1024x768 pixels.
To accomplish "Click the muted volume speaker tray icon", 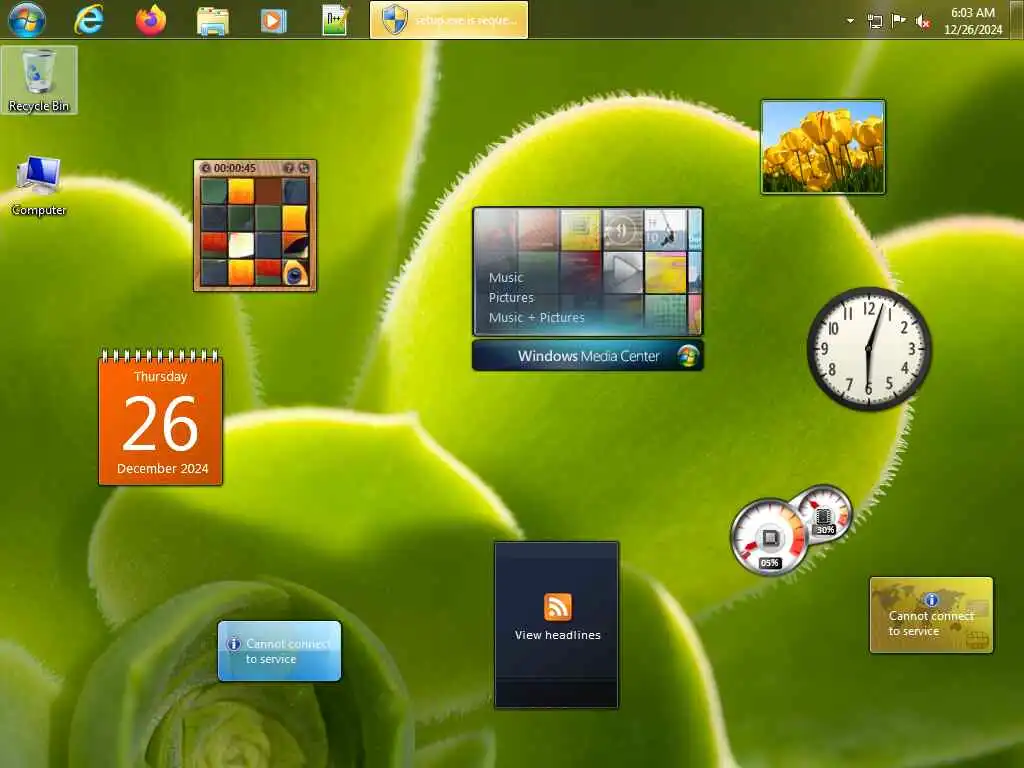I will tap(923, 22).
